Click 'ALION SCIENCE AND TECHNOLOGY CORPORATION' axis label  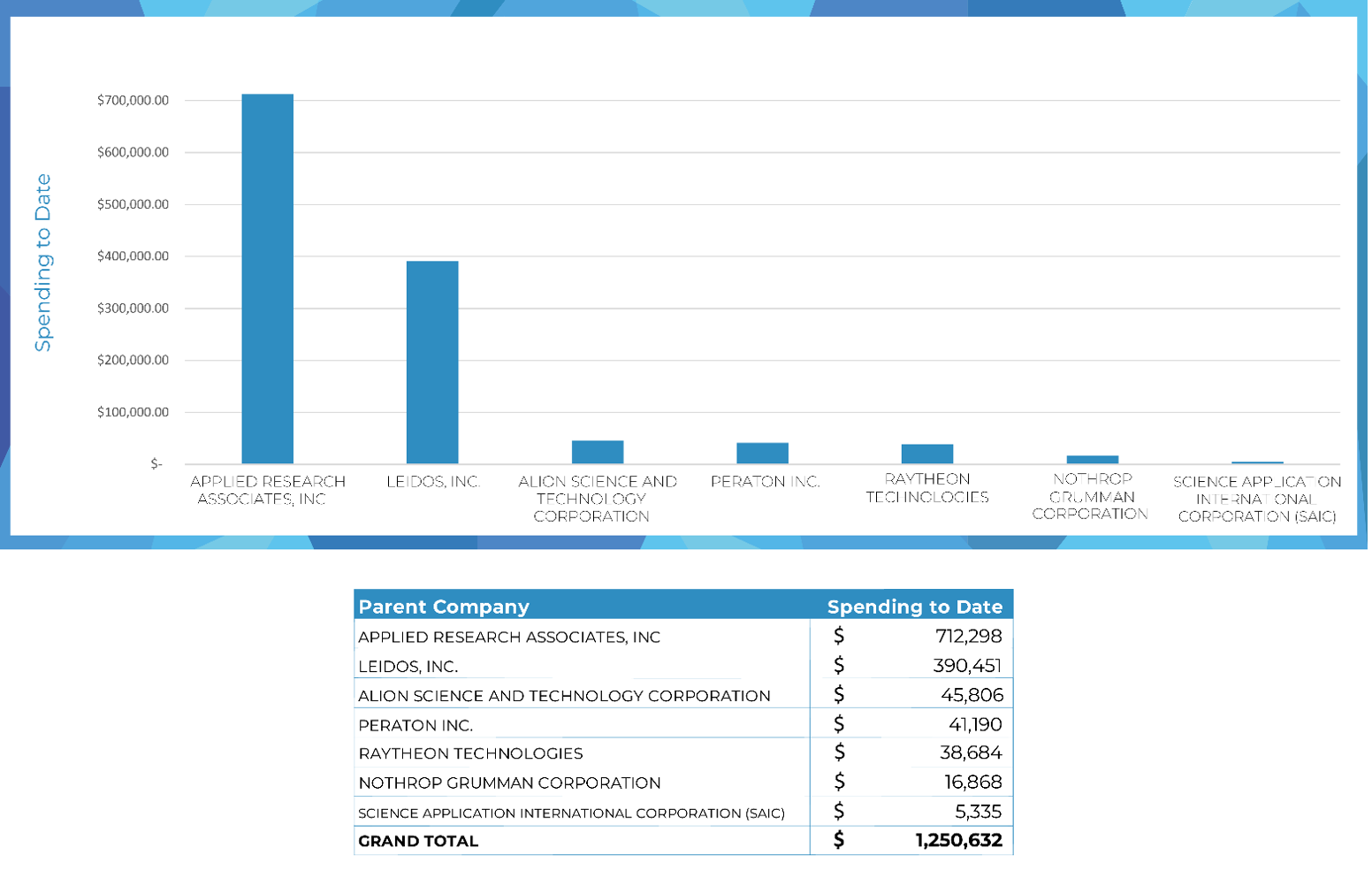tap(598, 499)
